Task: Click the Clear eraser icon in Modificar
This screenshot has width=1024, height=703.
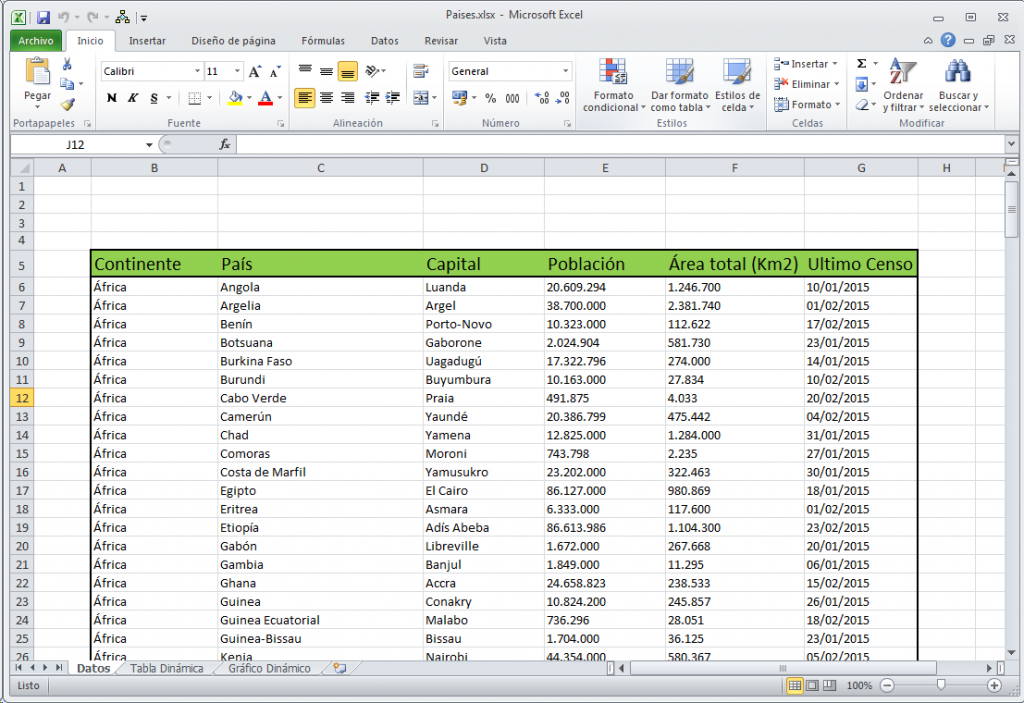Action: (x=862, y=105)
